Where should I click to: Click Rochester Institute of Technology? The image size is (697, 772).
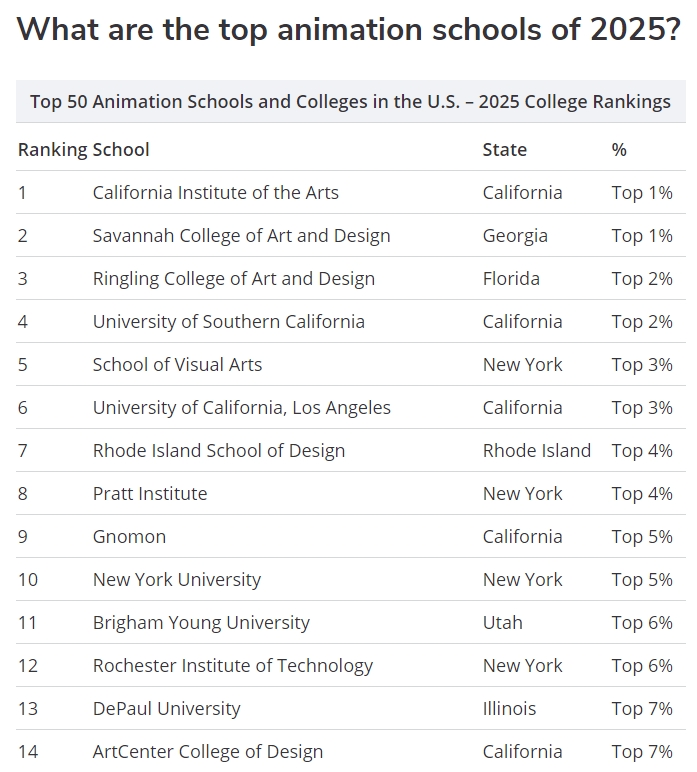coord(233,666)
